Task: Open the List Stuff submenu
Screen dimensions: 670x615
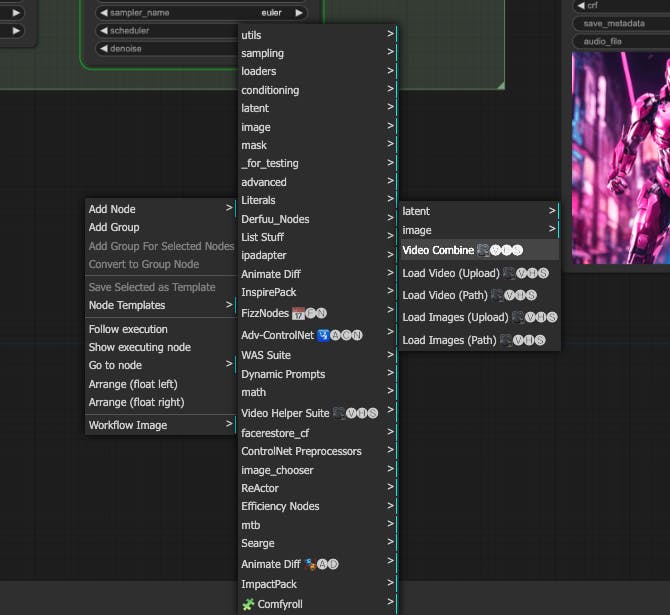Action: (317, 237)
